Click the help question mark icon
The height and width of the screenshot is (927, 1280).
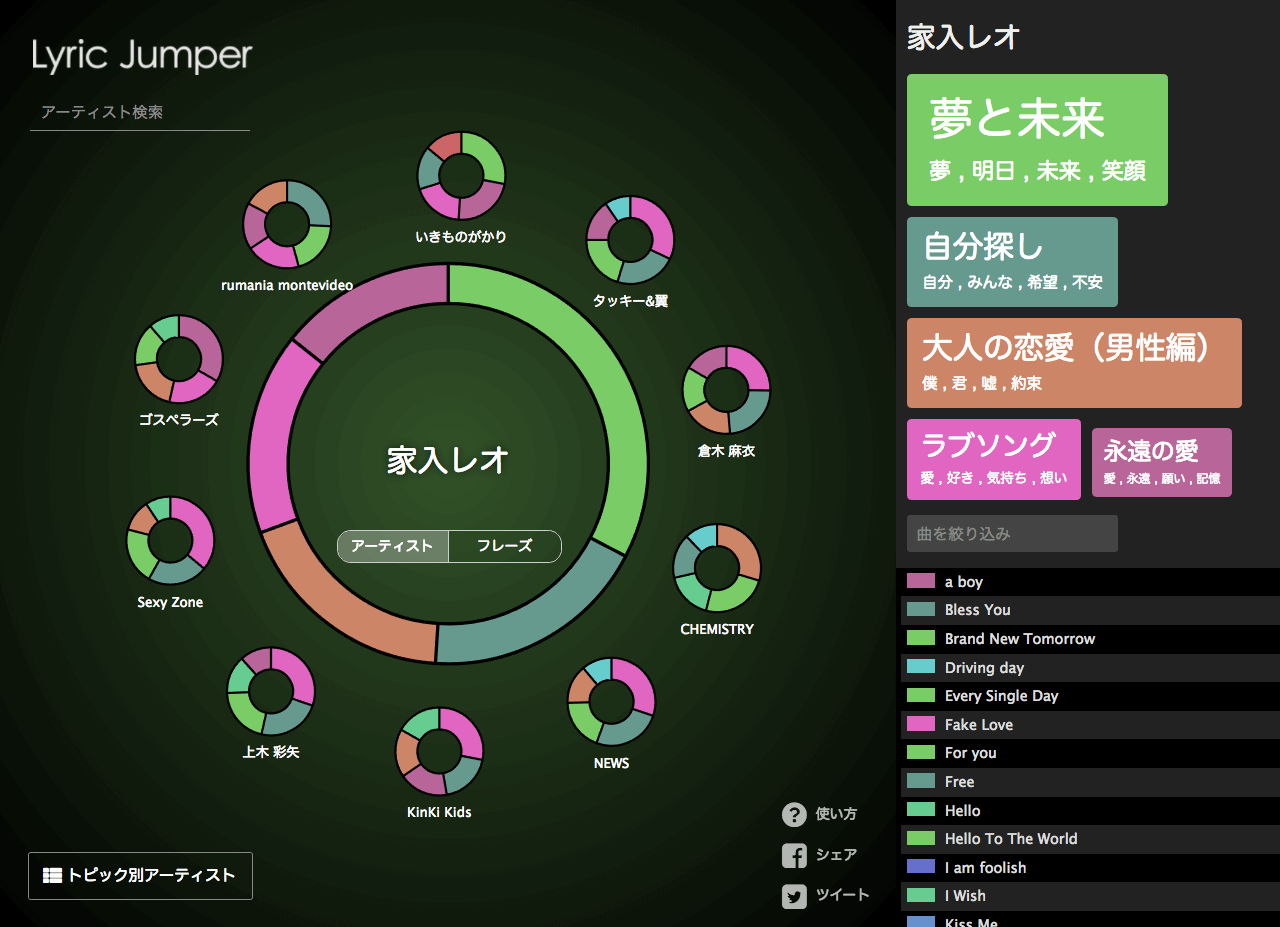click(794, 814)
